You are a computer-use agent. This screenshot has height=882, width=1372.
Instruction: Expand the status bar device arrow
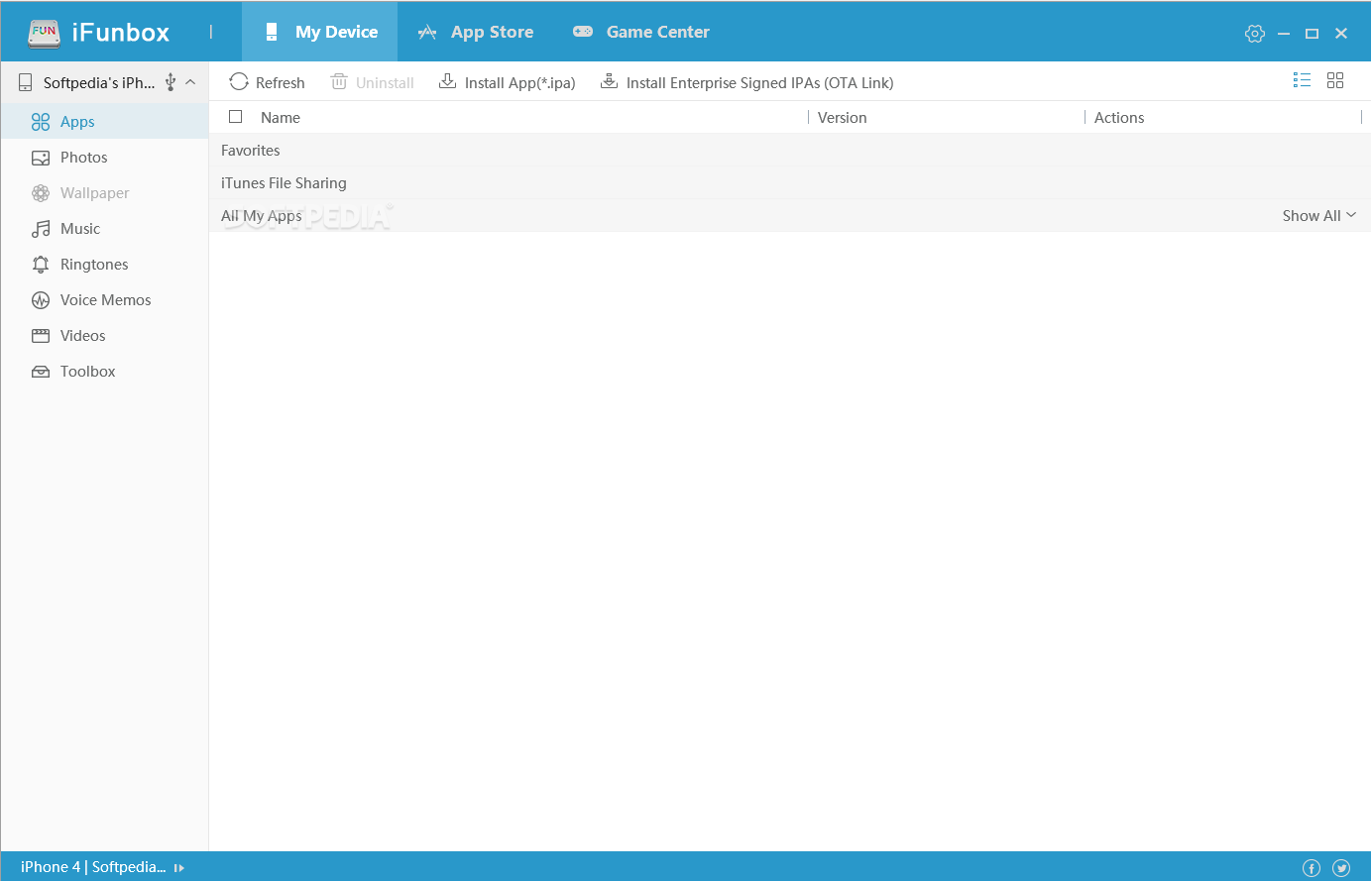(x=179, y=868)
